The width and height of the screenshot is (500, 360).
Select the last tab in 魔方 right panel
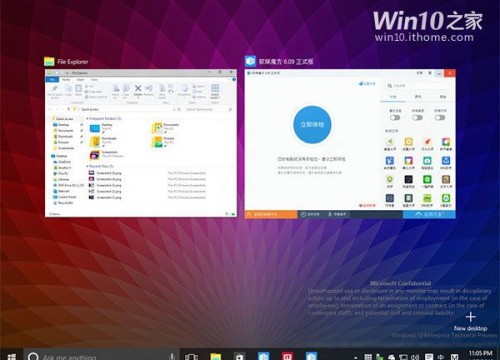[443, 97]
